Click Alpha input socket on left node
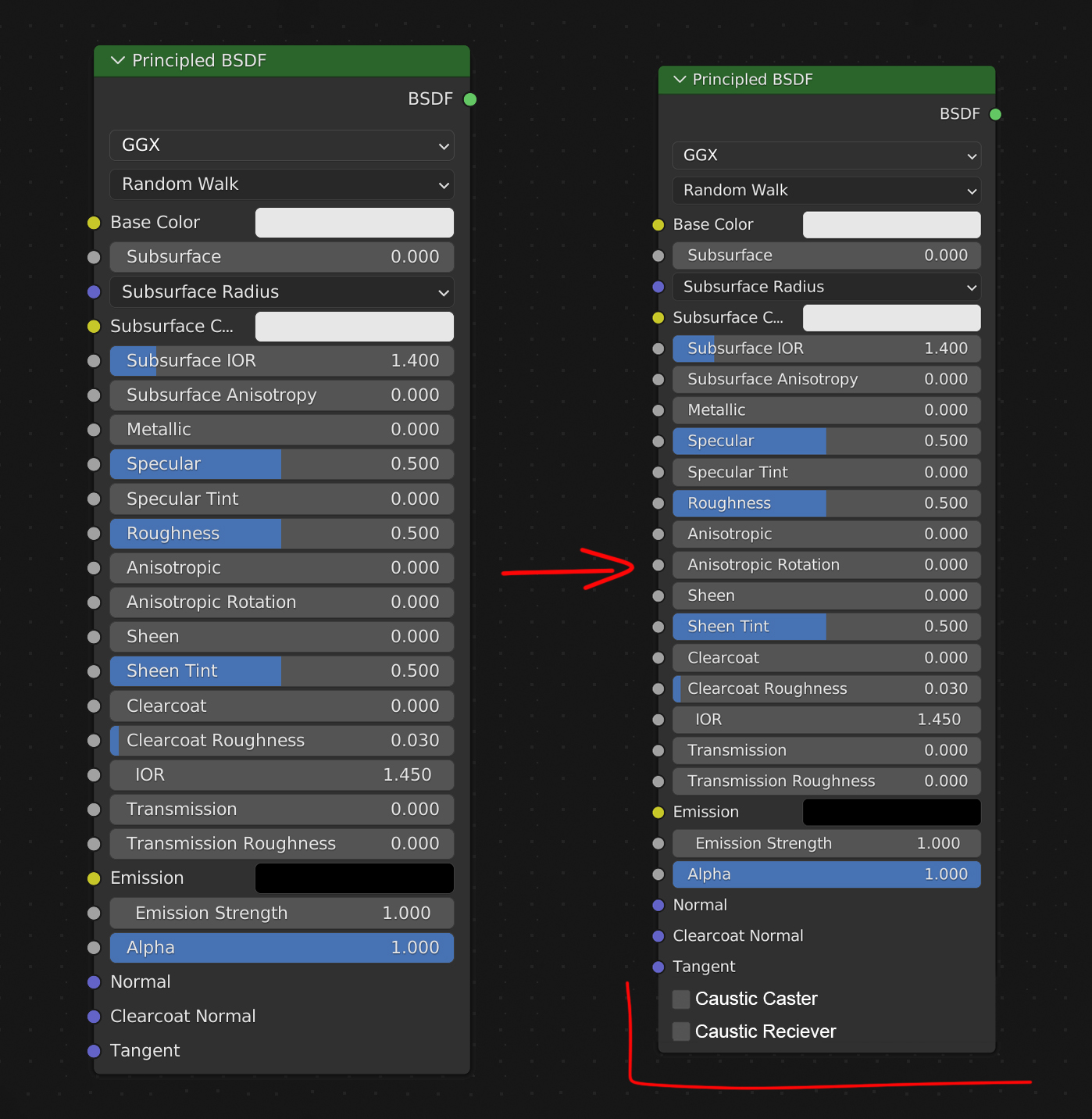Viewport: 1092px width, 1119px height. (x=94, y=948)
